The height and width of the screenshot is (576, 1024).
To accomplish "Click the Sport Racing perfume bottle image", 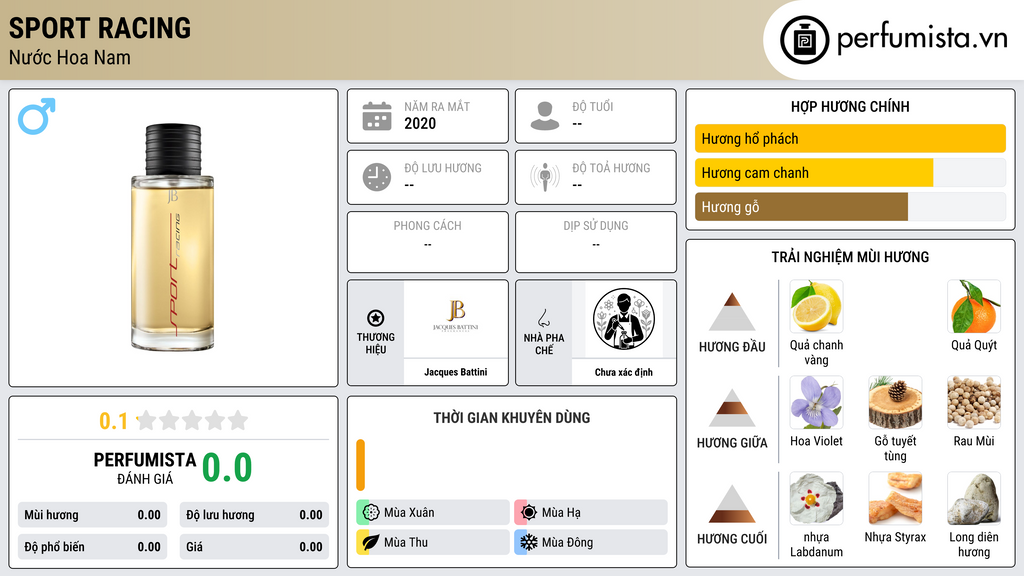I will coord(172,236).
